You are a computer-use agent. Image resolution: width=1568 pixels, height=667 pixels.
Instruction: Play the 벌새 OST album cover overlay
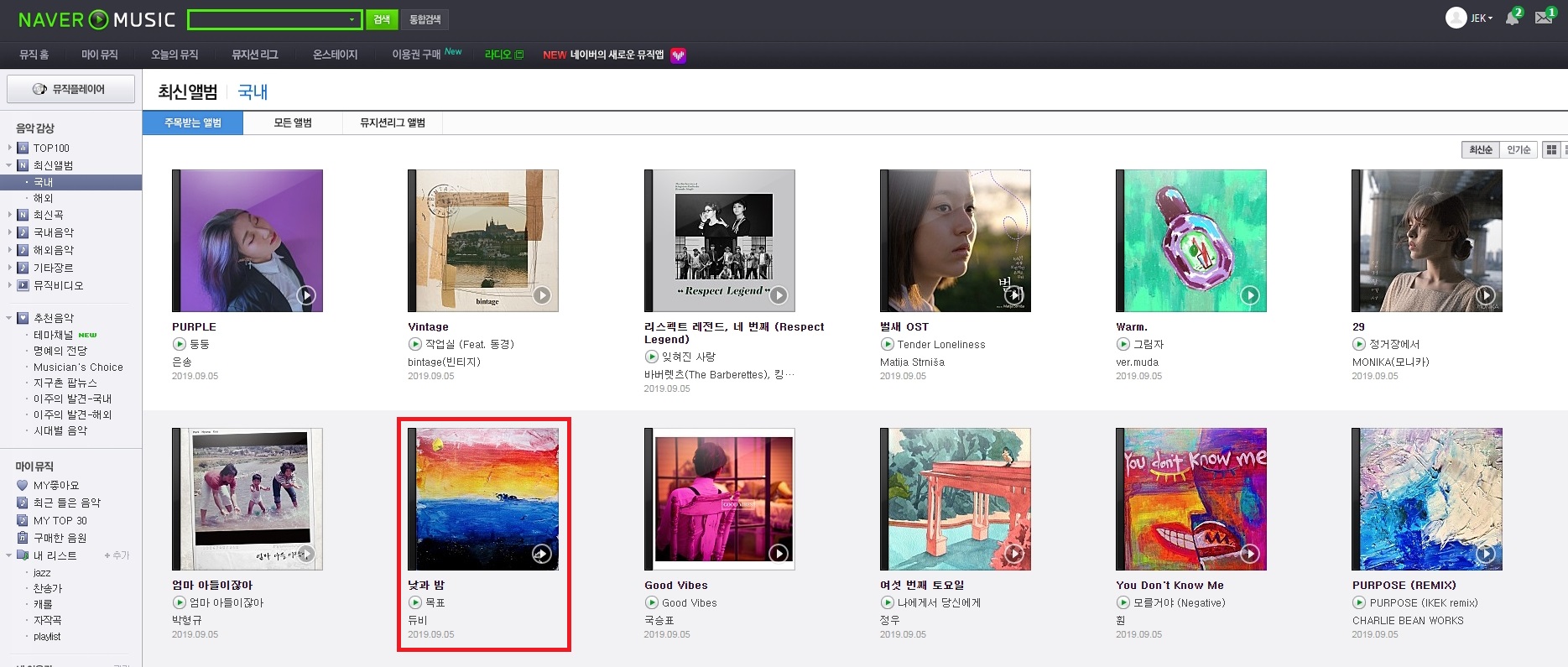1014,295
